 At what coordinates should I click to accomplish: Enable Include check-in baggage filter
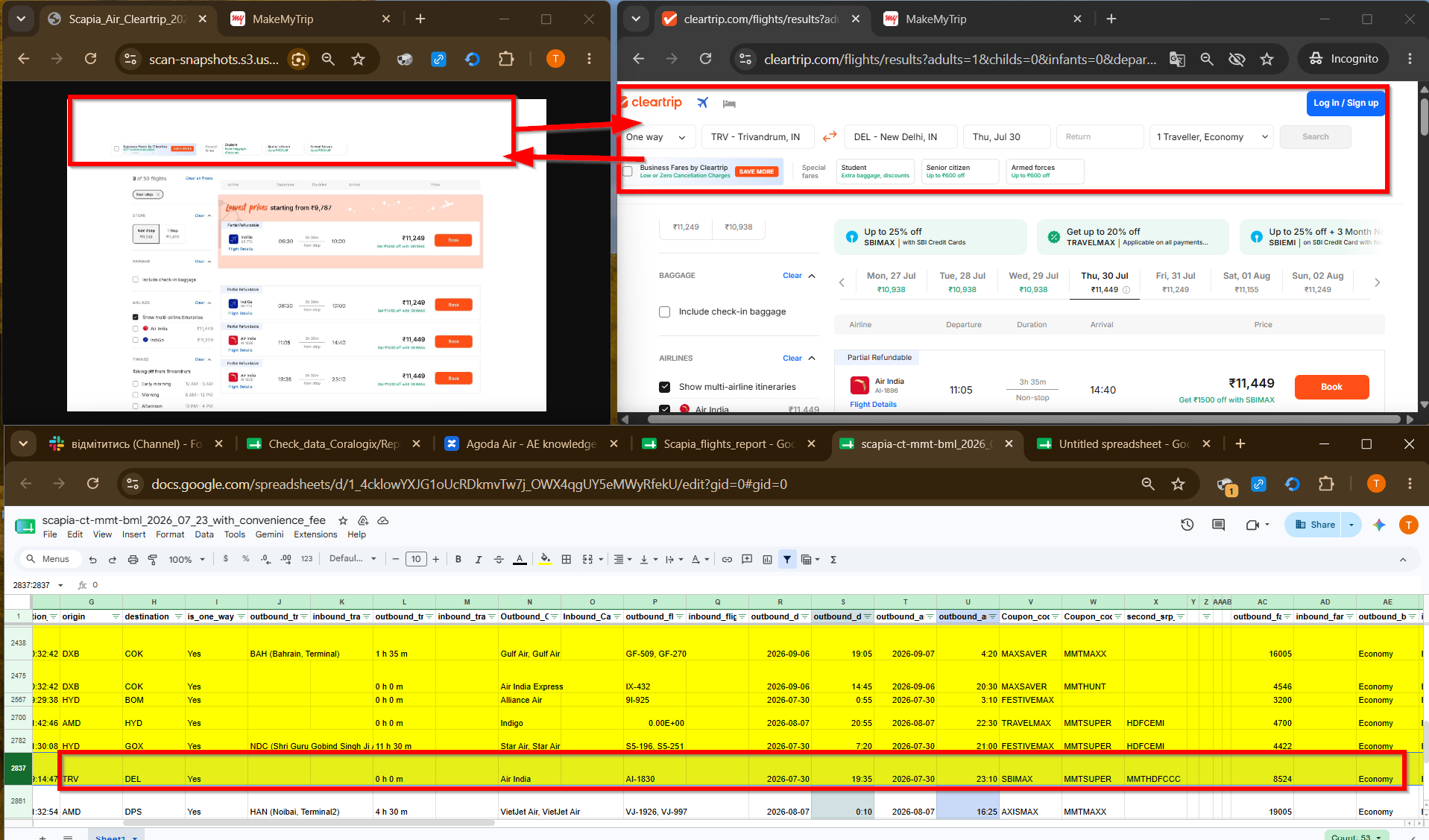coord(665,312)
